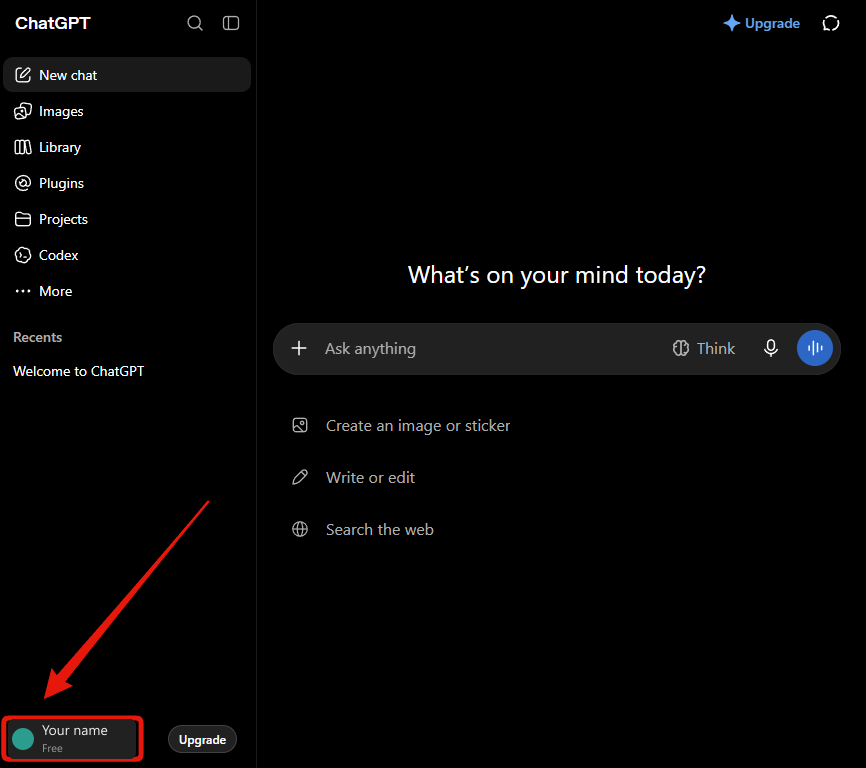Viewport: 866px width, 768px height.
Task: Click the New chat pencil icon
Action: pyautogui.click(x=23, y=75)
